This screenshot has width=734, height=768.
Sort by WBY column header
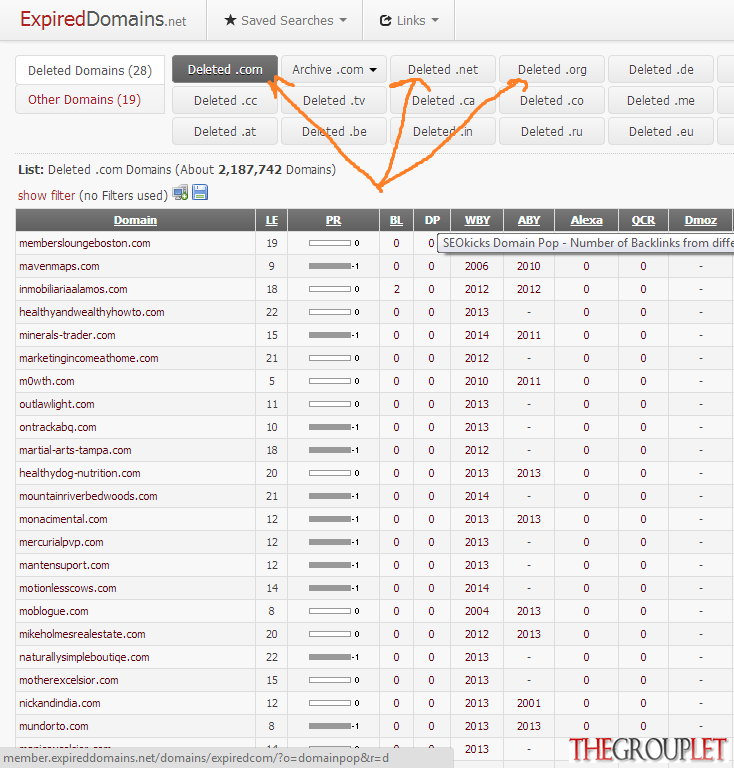tap(477, 220)
